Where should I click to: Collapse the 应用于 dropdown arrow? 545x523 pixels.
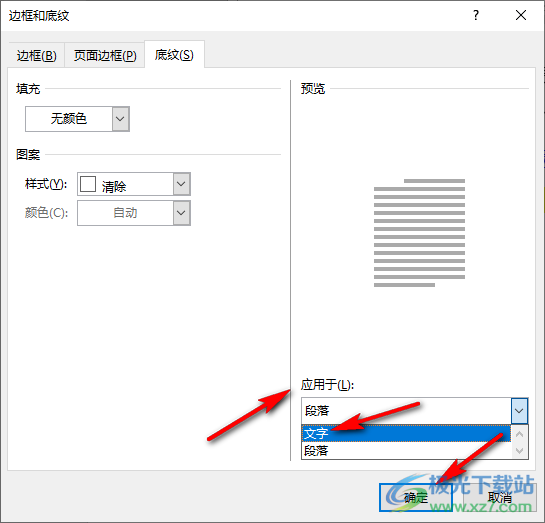click(519, 411)
